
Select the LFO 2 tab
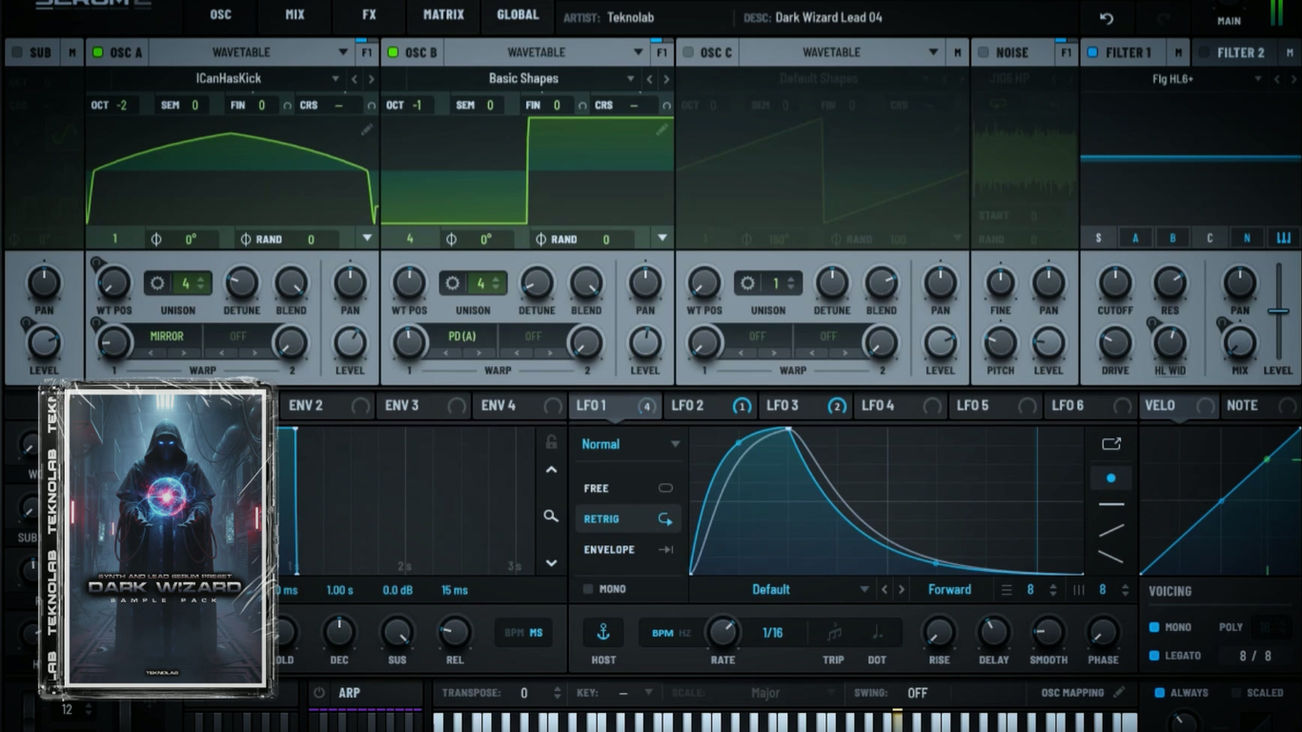(710, 405)
